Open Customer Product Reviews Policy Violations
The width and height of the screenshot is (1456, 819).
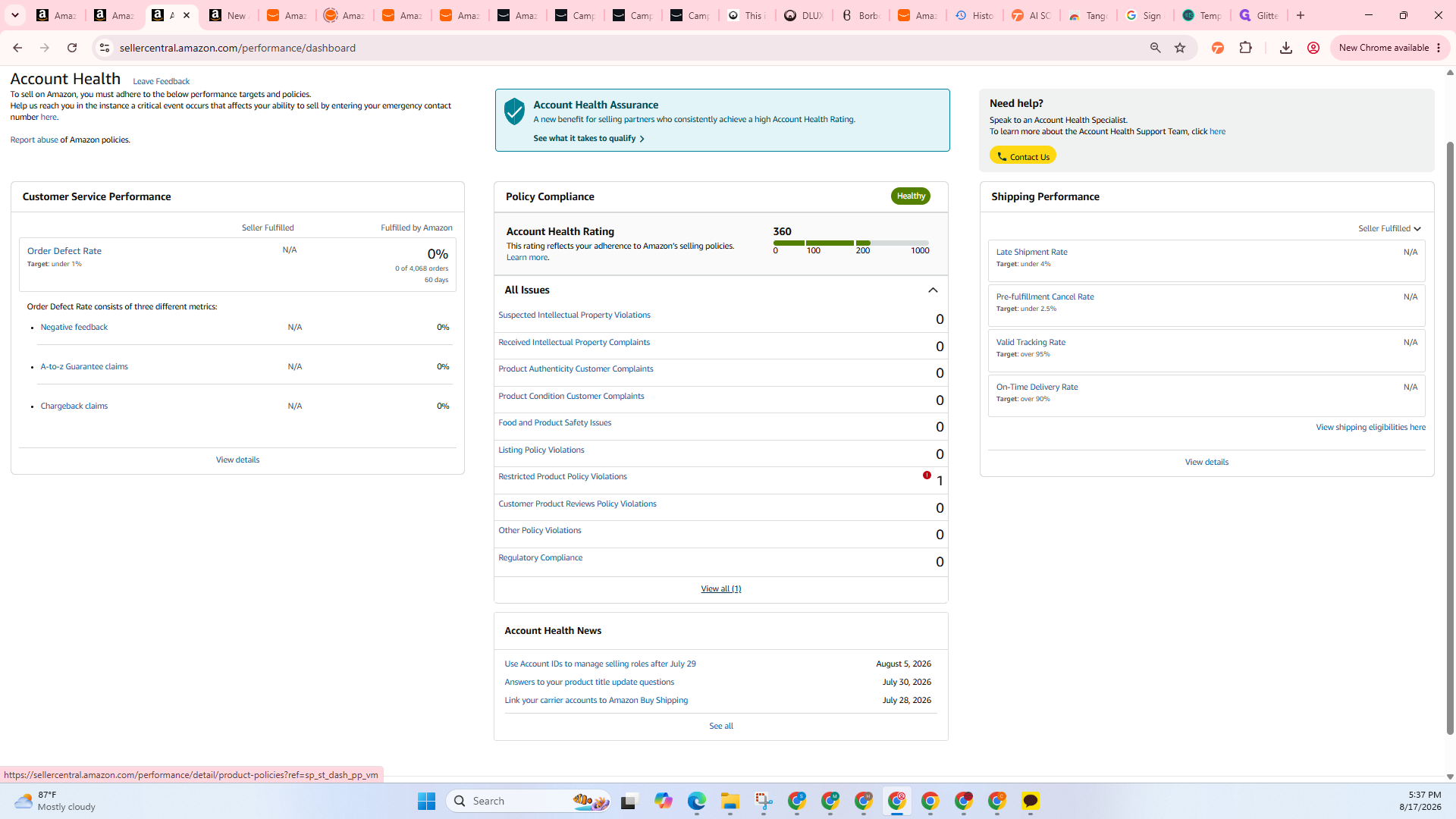click(577, 504)
